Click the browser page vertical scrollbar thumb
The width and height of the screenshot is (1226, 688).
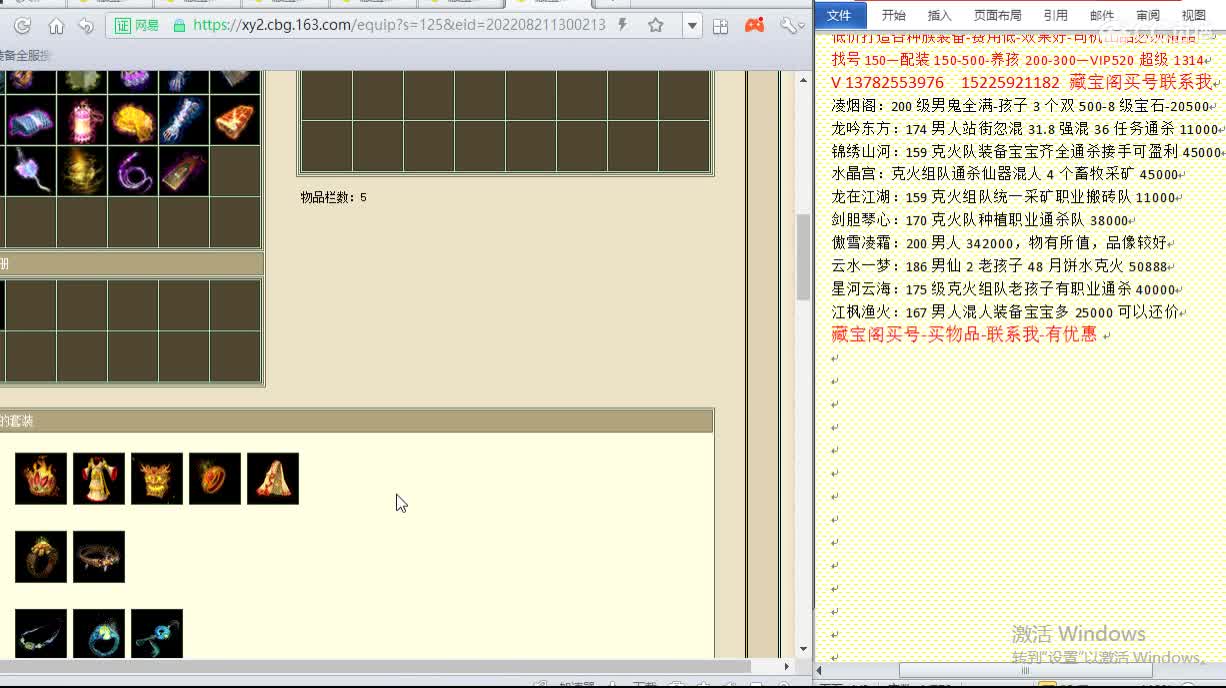point(803,257)
